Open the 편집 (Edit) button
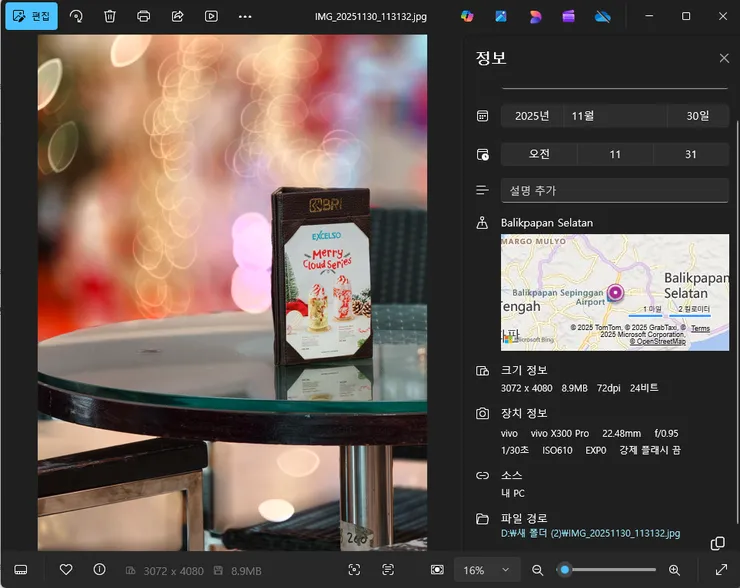740x588 pixels. pyautogui.click(x=32, y=16)
